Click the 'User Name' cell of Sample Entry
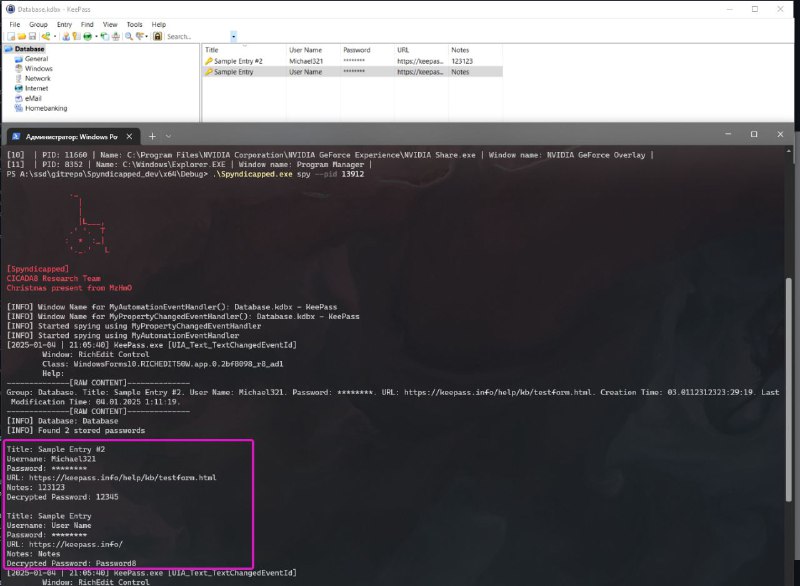 click(x=306, y=72)
